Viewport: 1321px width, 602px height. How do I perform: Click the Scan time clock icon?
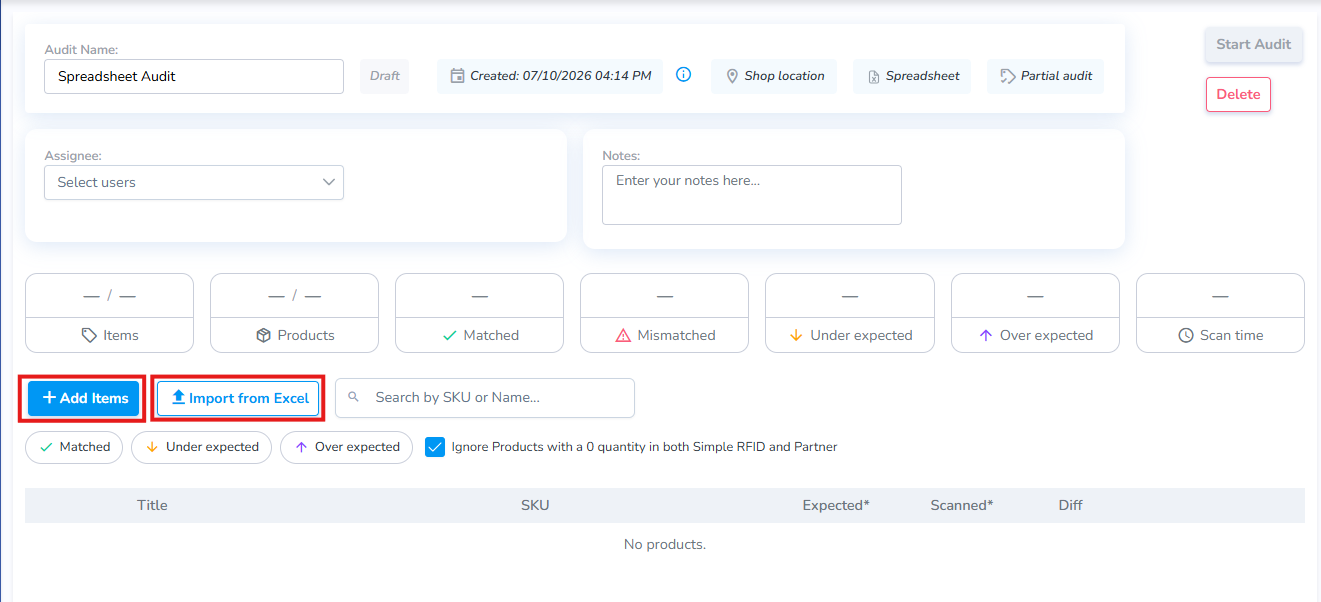(1186, 335)
